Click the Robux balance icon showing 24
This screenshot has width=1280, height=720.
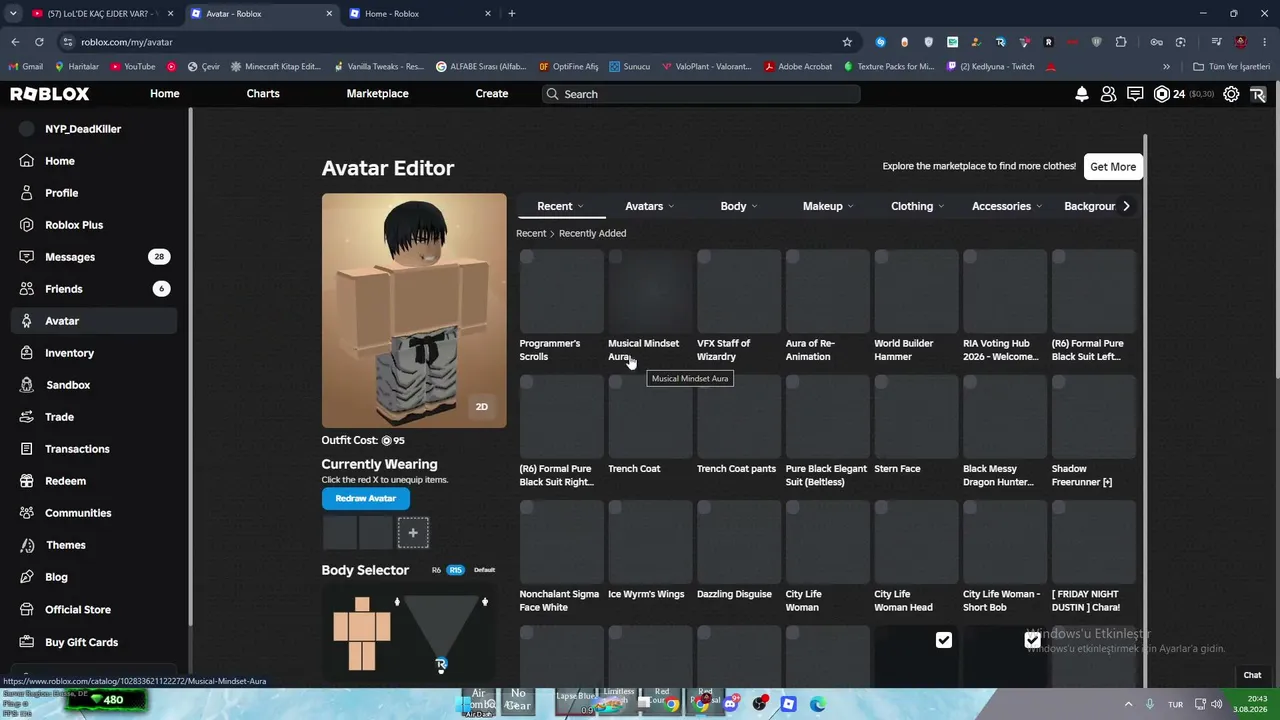click(1161, 94)
